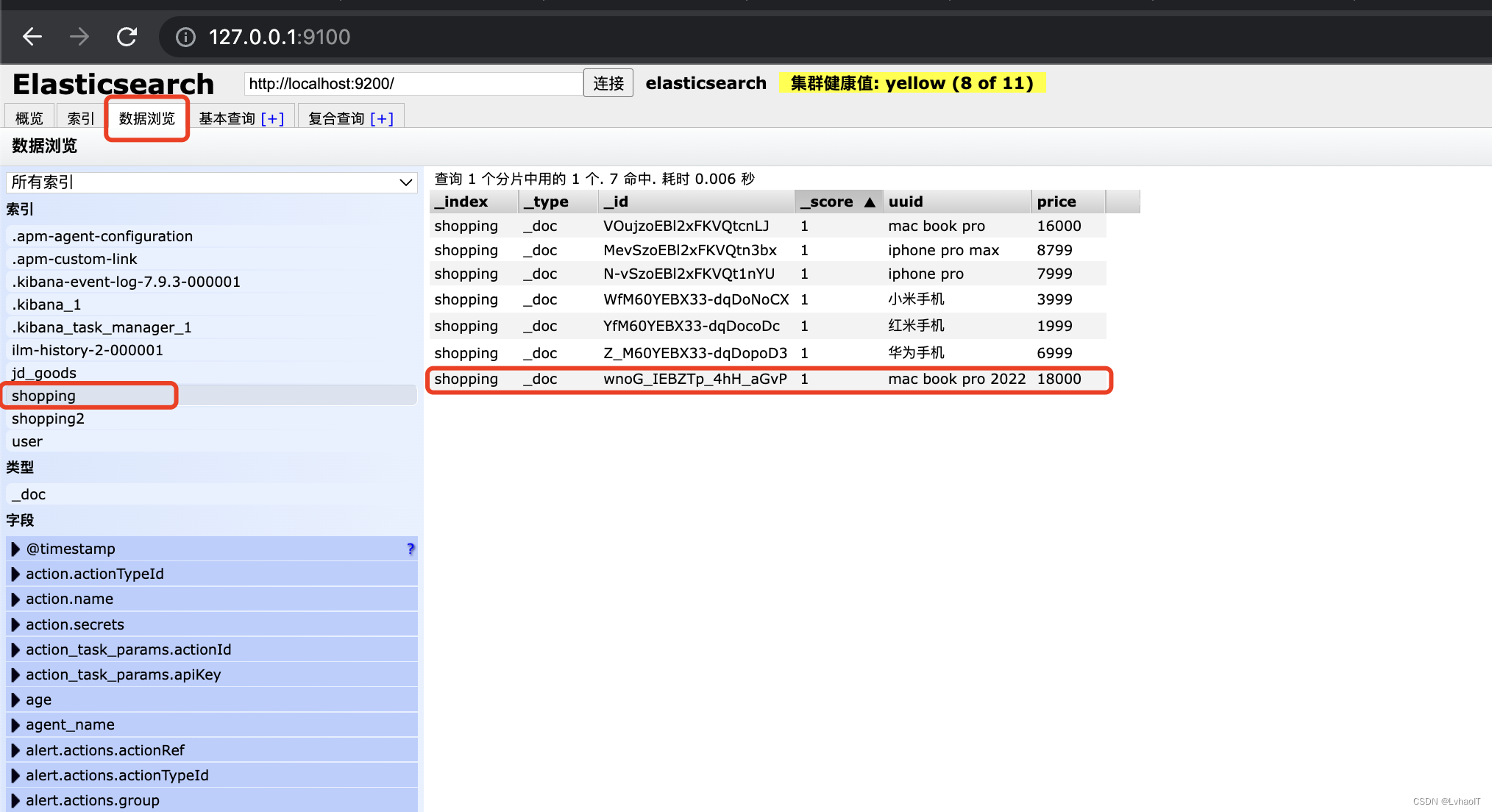Image resolution: width=1492 pixels, height=812 pixels.
Task: Sort results by _id column header
Action: pos(697,202)
